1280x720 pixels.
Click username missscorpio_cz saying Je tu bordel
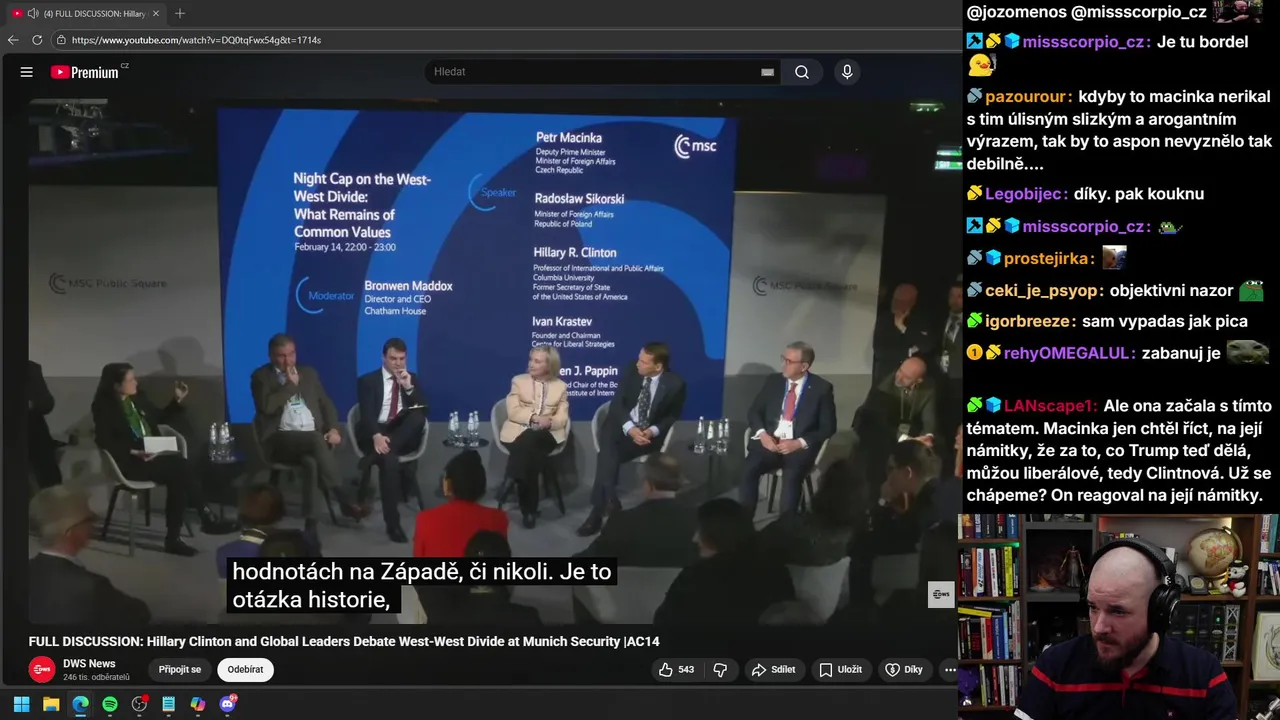tap(1085, 42)
